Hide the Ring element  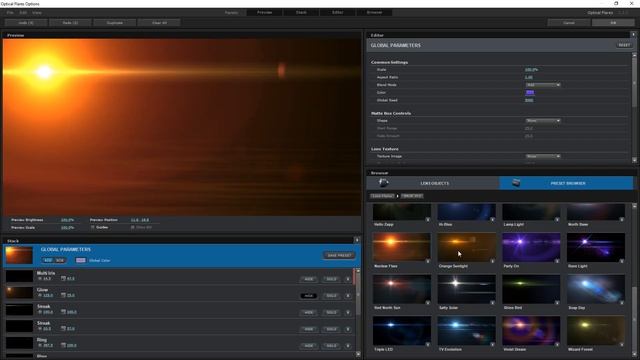(309, 346)
